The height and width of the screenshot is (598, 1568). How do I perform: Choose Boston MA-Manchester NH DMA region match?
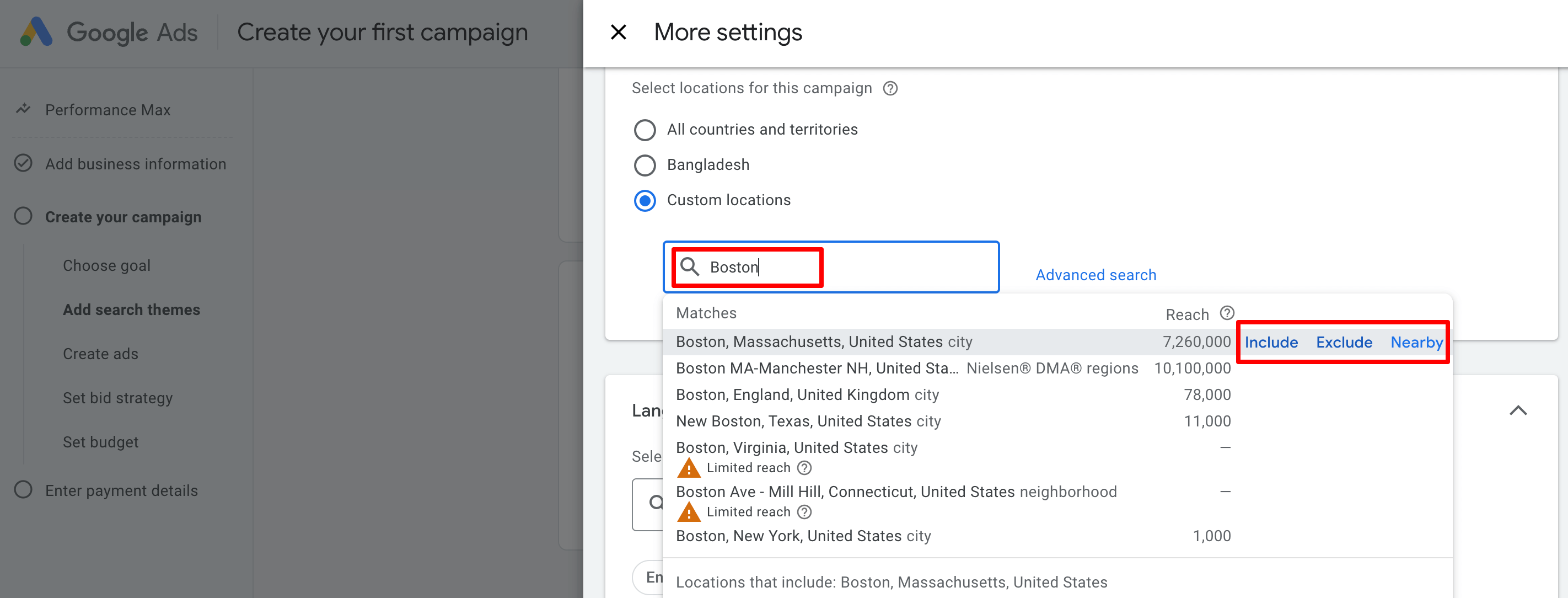pos(815,369)
